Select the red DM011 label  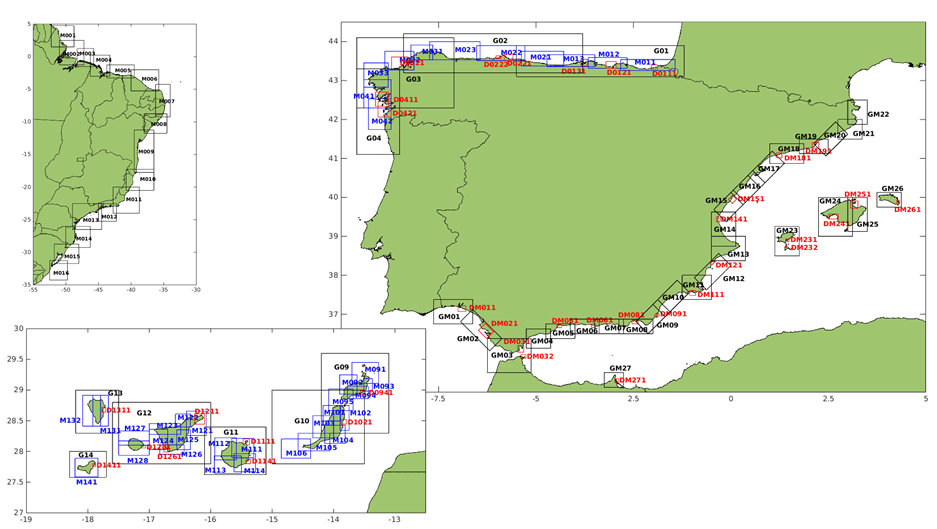pyautogui.click(x=482, y=308)
